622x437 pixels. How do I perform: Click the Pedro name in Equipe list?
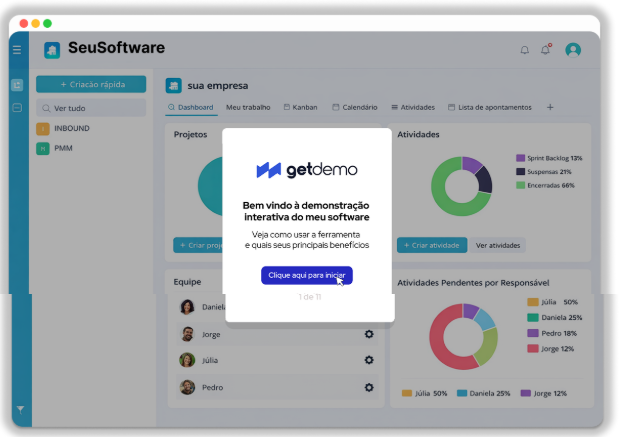click(x=212, y=387)
